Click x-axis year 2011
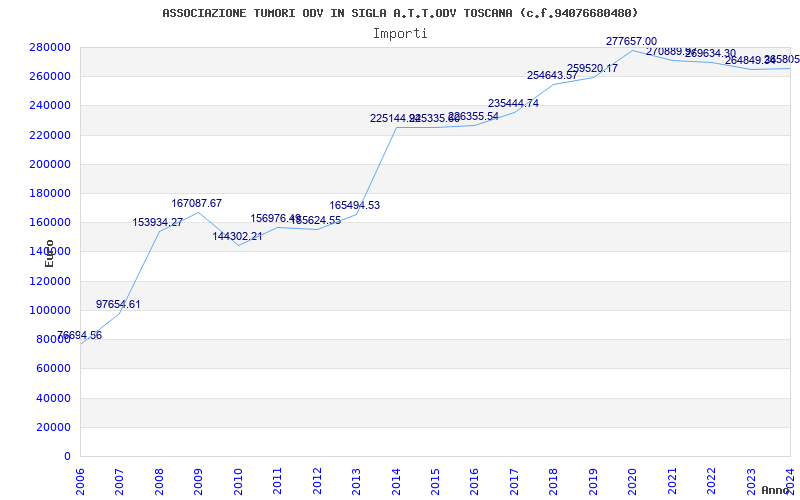The width and height of the screenshot is (800, 500). click(278, 482)
